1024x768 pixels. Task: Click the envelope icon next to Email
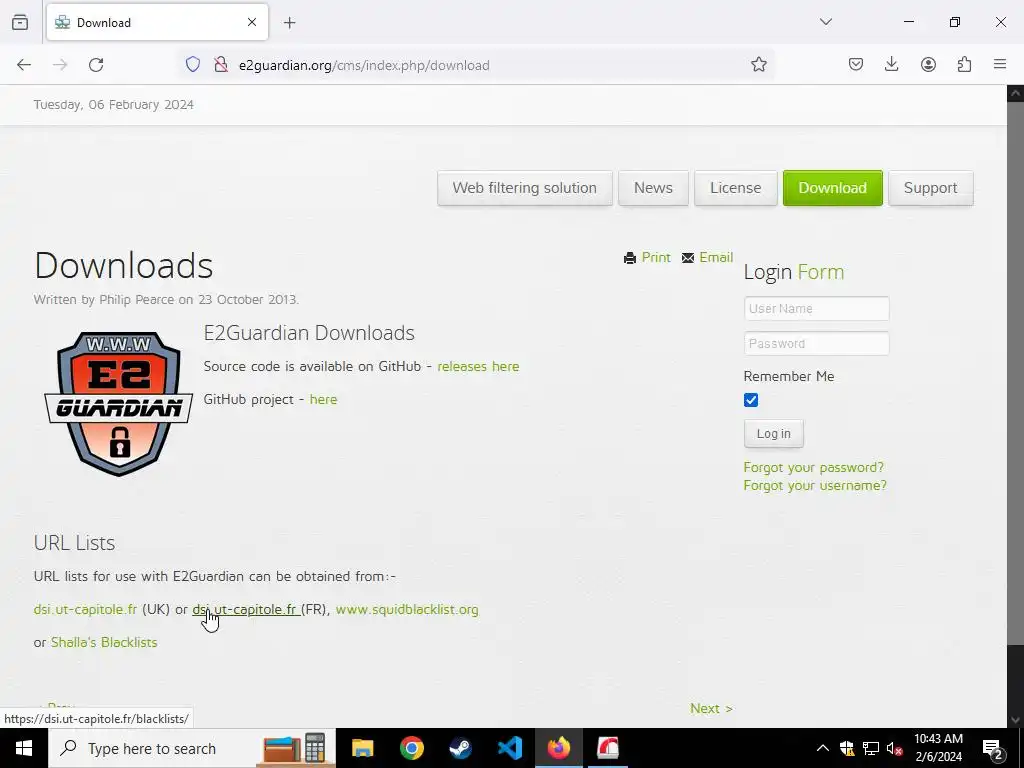point(688,258)
